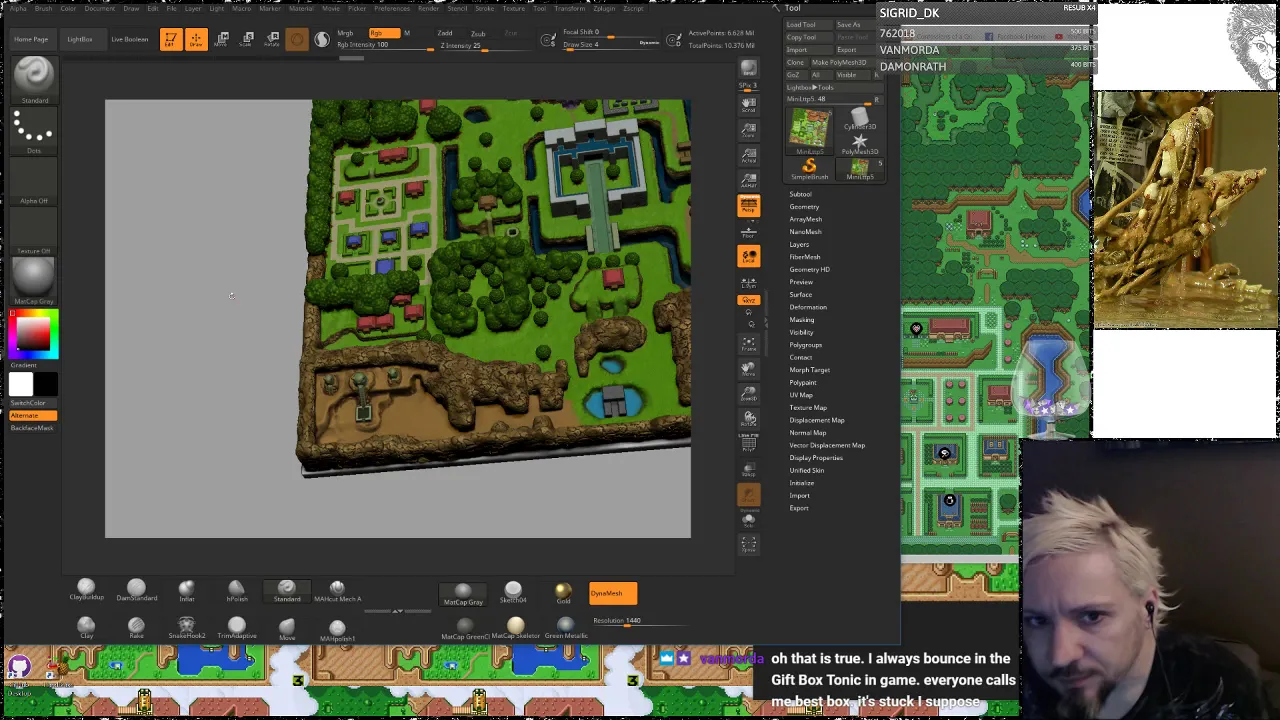The width and height of the screenshot is (1280, 720).
Task: Open the Material menu
Action: [x=300, y=8]
